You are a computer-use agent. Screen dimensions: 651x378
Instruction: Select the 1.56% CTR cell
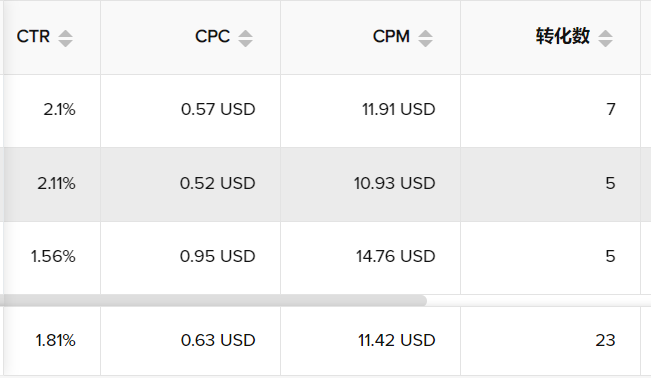(x=51, y=258)
